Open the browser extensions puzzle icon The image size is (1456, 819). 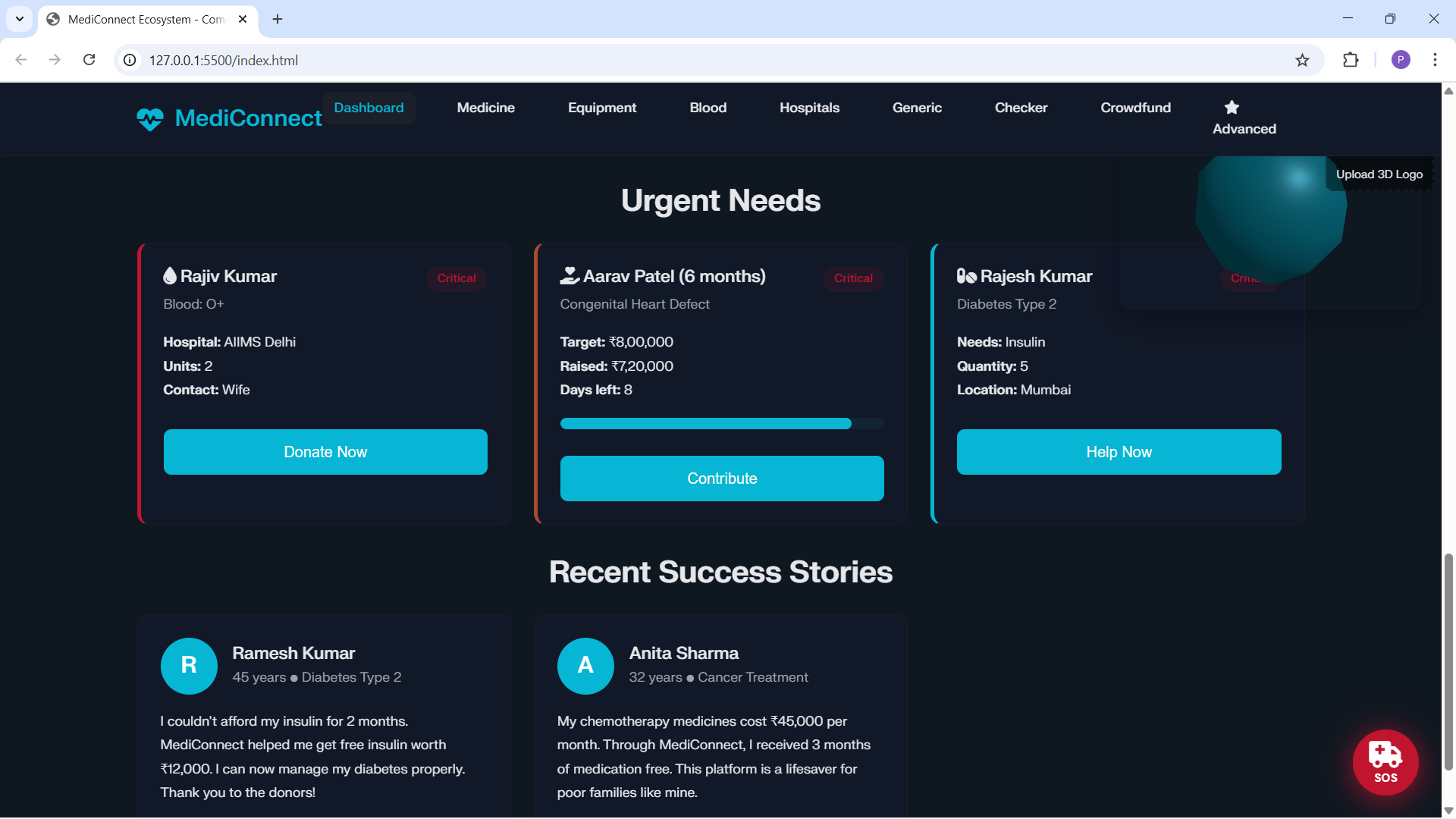(x=1351, y=61)
